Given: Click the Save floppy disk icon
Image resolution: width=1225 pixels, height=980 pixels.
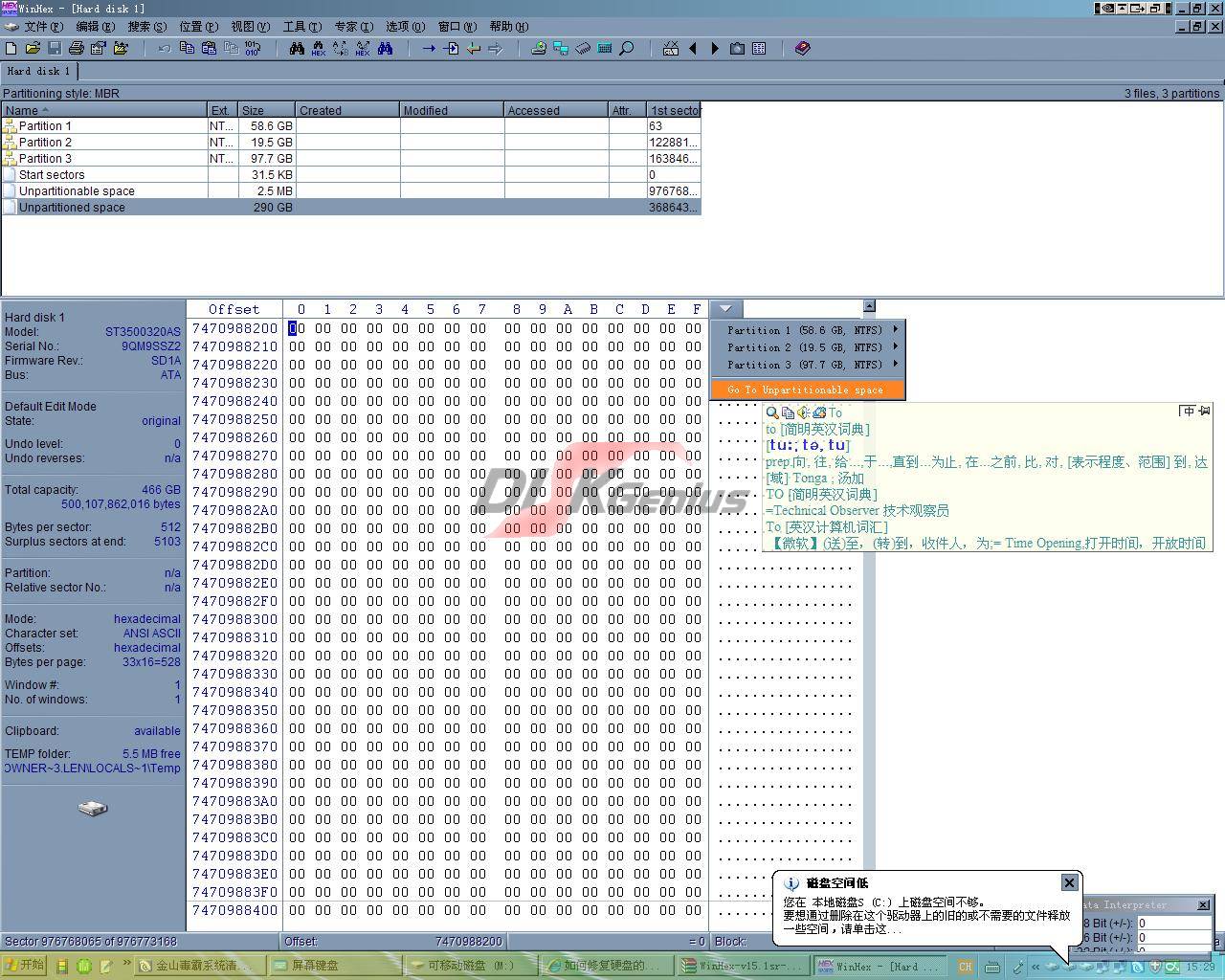Looking at the screenshot, I should point(55,48).
